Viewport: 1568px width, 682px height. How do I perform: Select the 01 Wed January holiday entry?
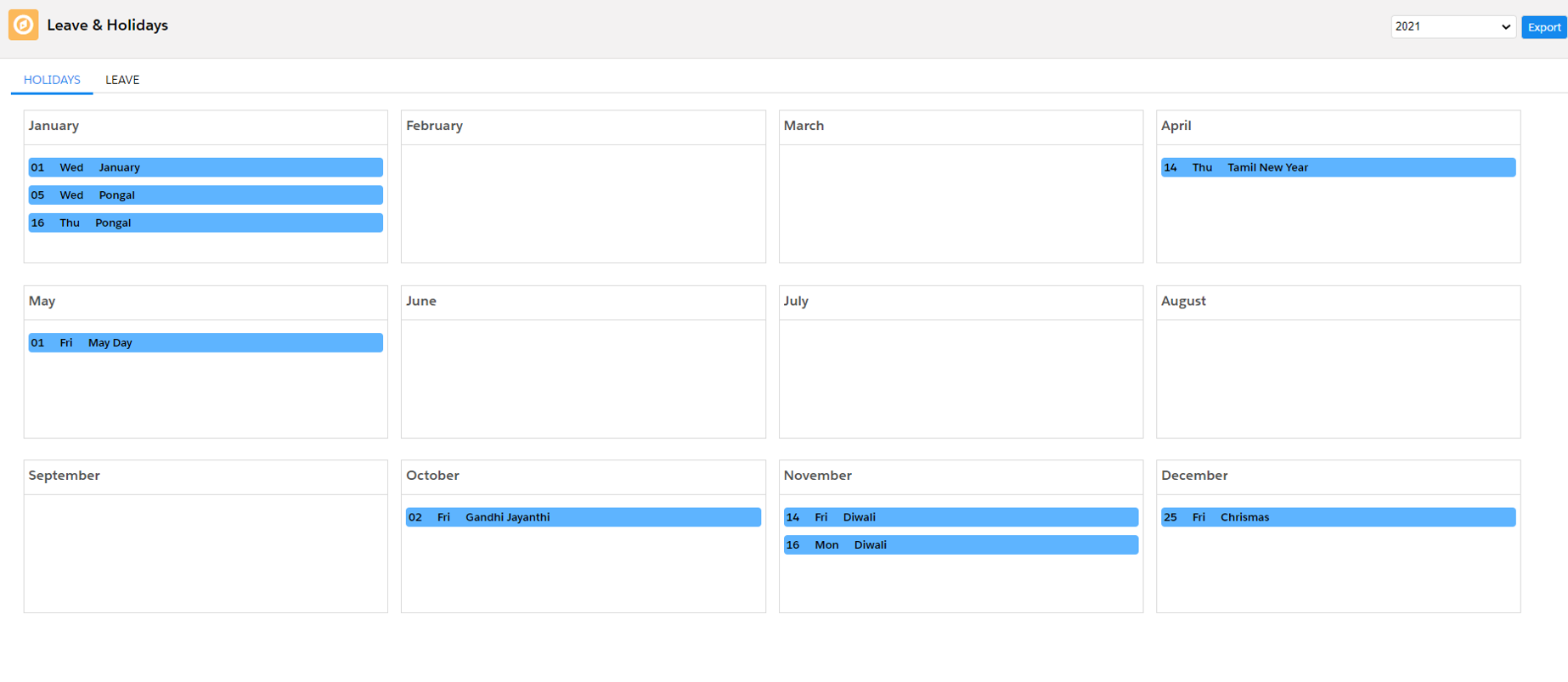click(x=205, y=167)
